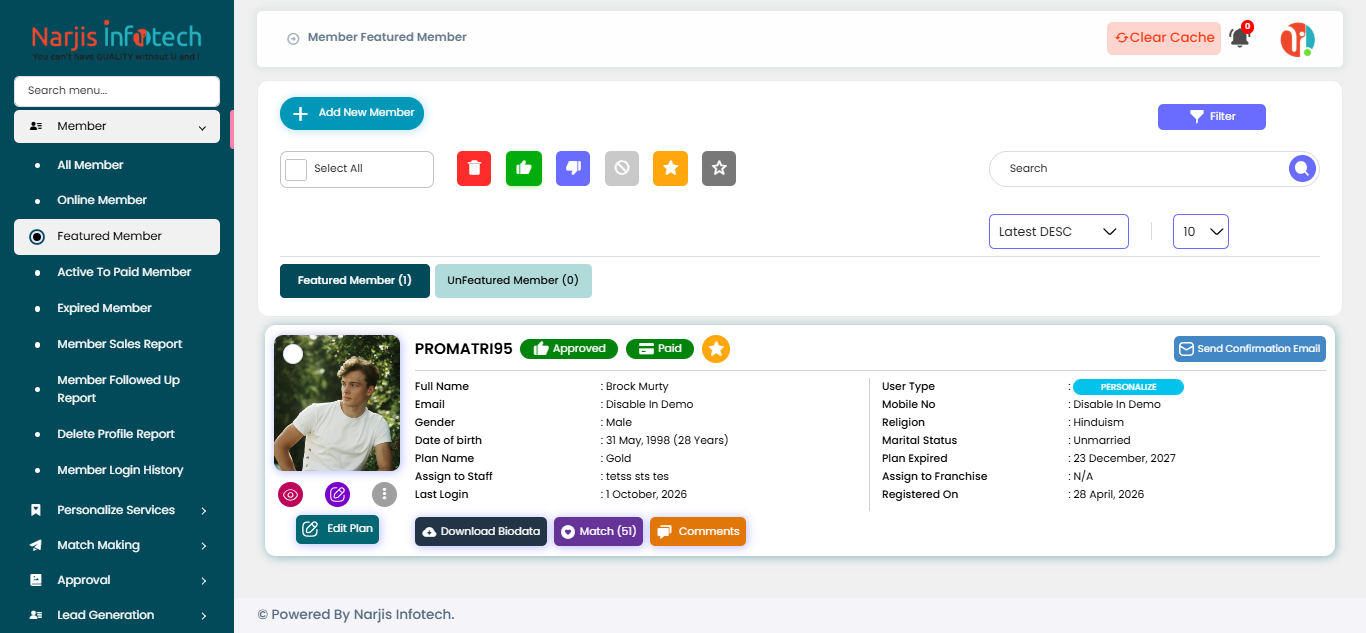Image resolution: width=1366 pixels, height=633 pixels.
Task: Click the full name value Brock Murty
Action: [x=637, y=387]
